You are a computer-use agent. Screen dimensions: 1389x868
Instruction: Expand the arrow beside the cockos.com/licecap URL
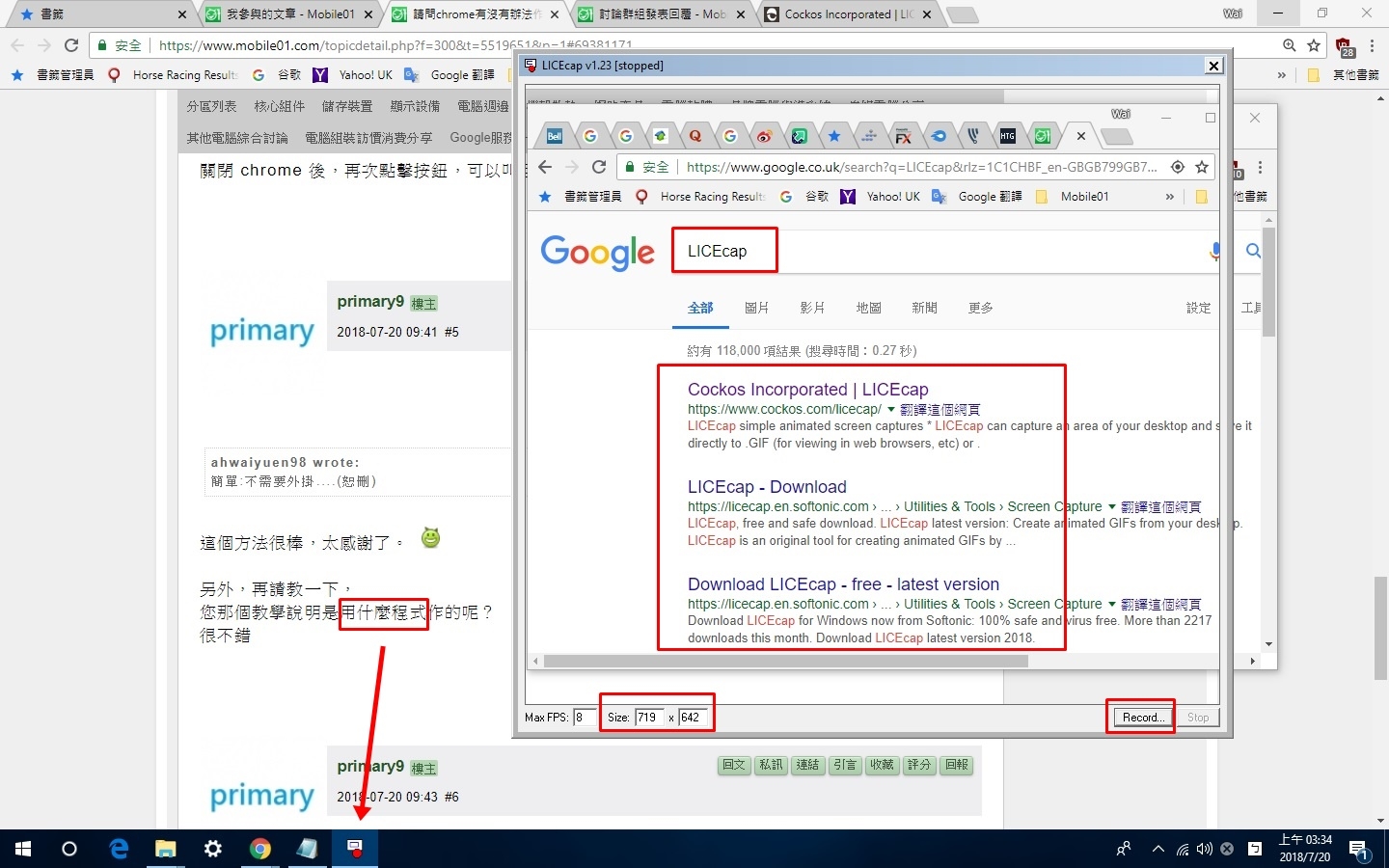[890, 409]
